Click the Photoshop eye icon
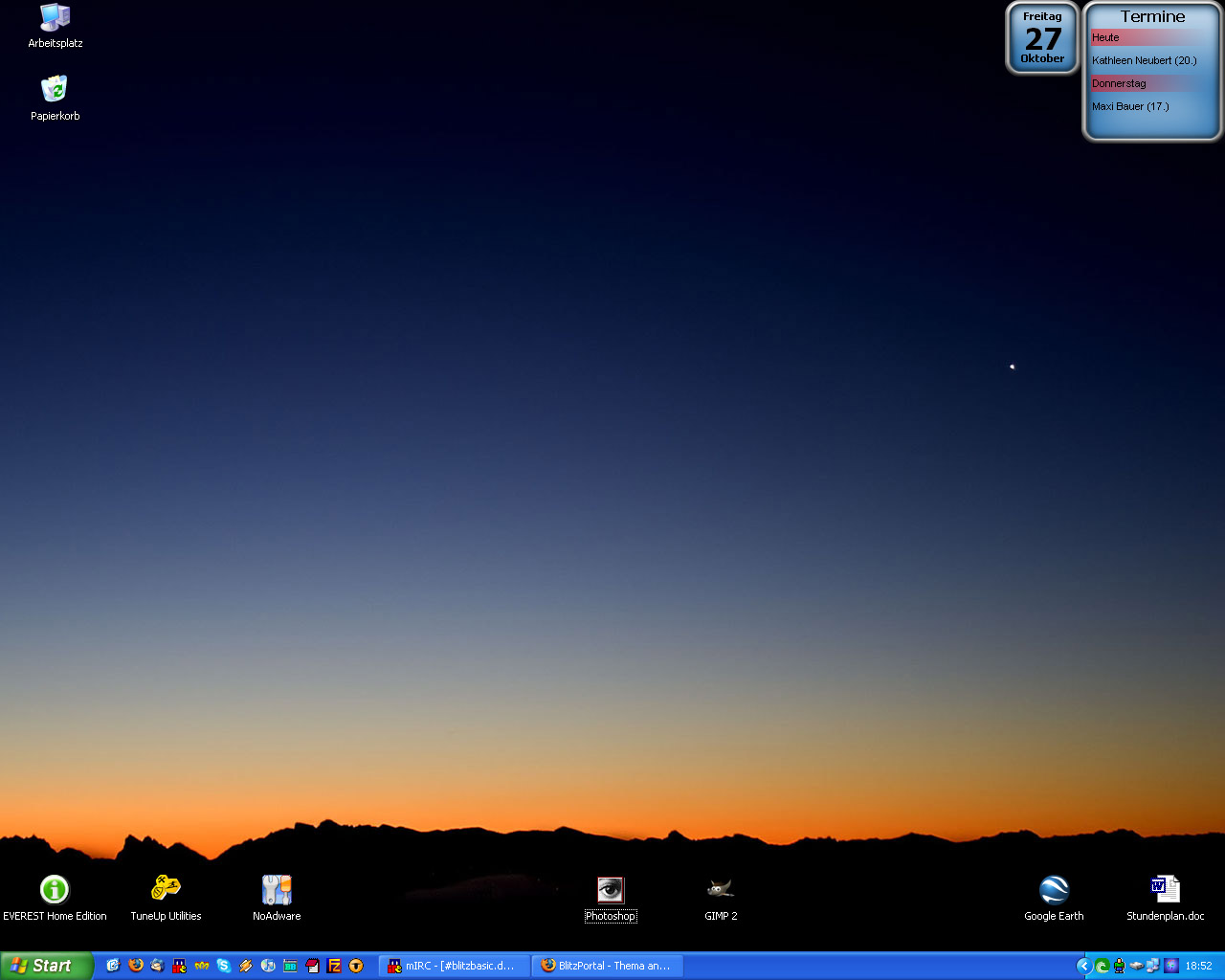This screenshot has width=1225, height=980. click(610, 890)
